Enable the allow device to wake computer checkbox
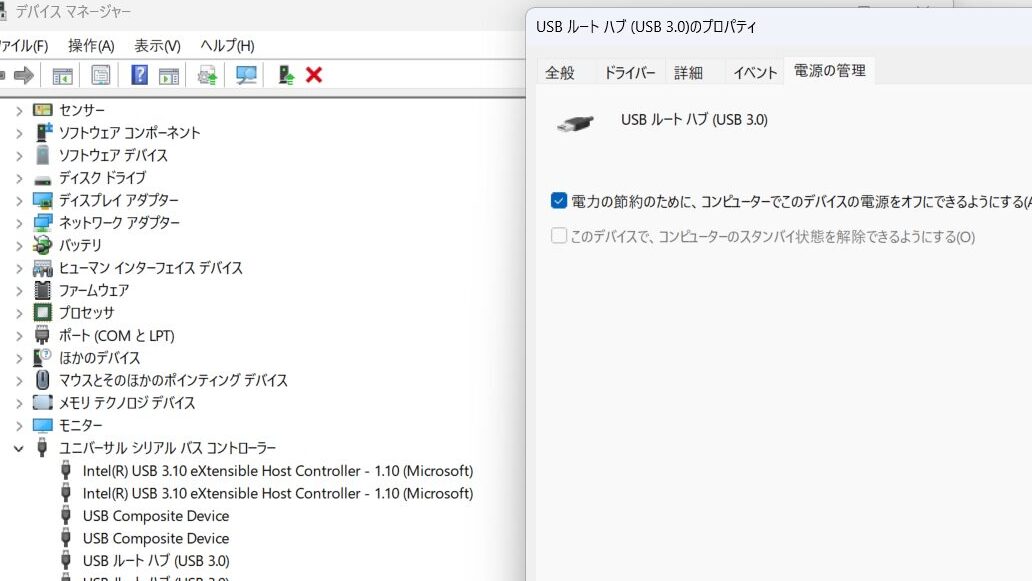 point(559,237)
